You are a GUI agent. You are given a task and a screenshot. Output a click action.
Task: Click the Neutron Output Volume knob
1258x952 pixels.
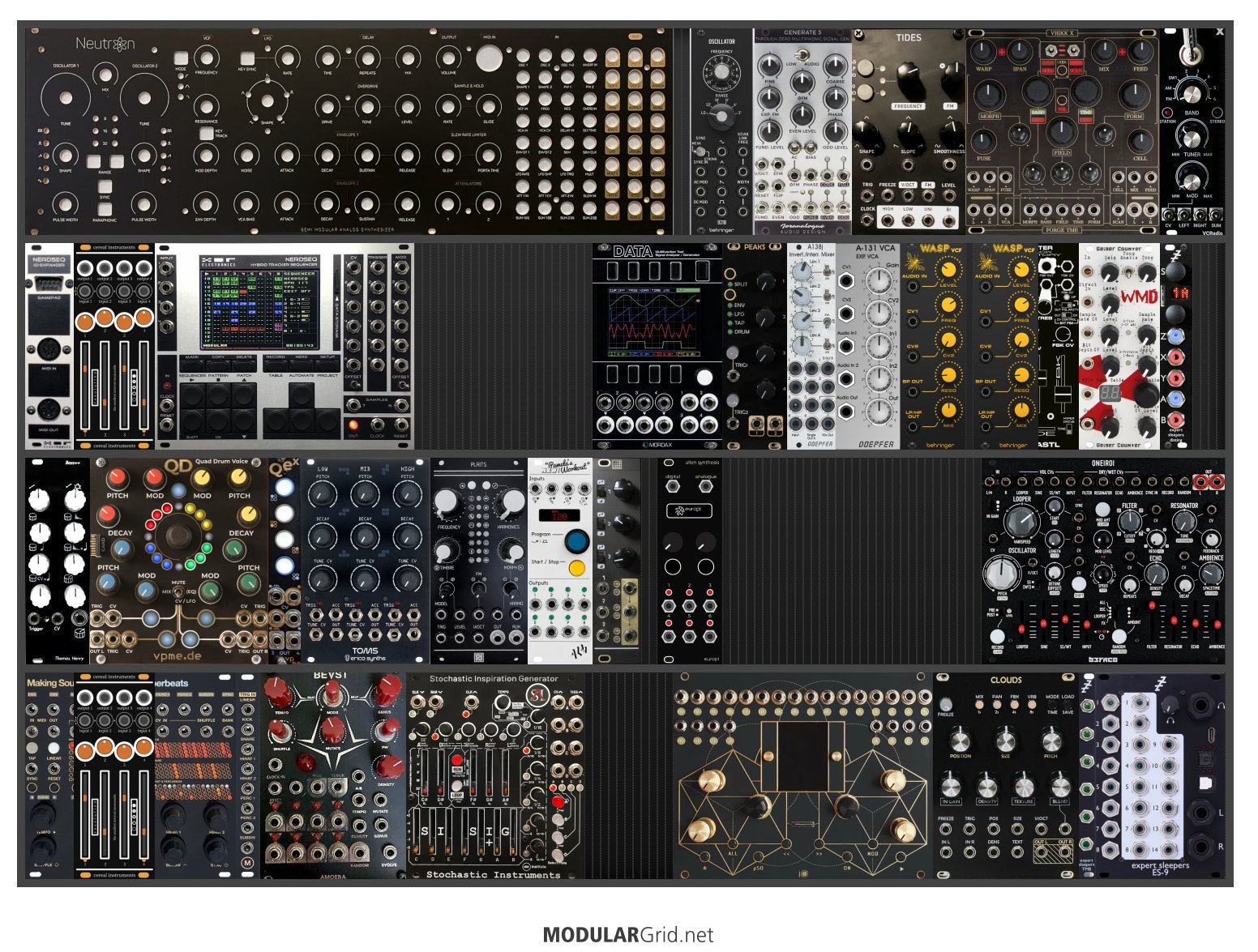coord(448,58)
